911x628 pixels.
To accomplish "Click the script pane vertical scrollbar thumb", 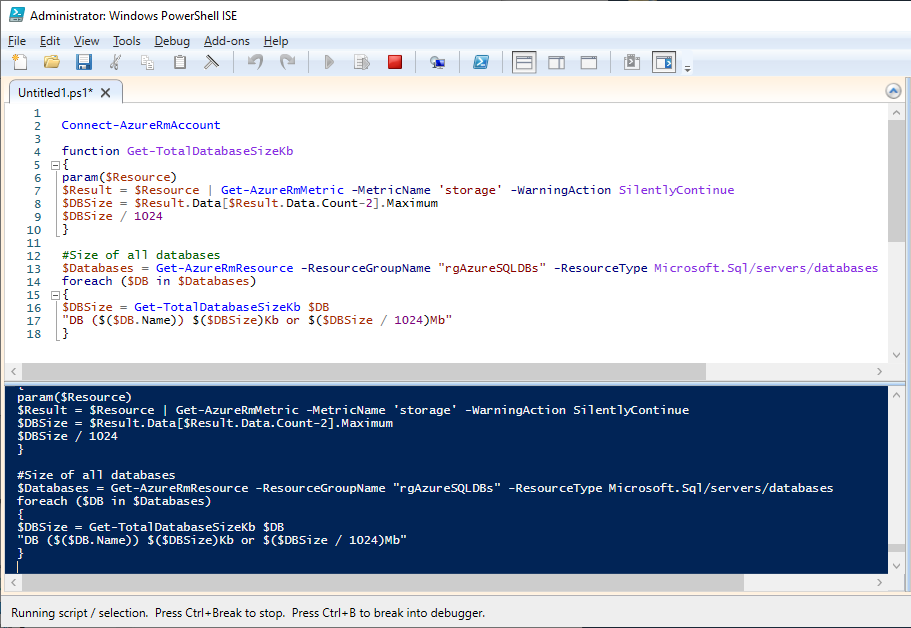I will (x=896, y=181).
